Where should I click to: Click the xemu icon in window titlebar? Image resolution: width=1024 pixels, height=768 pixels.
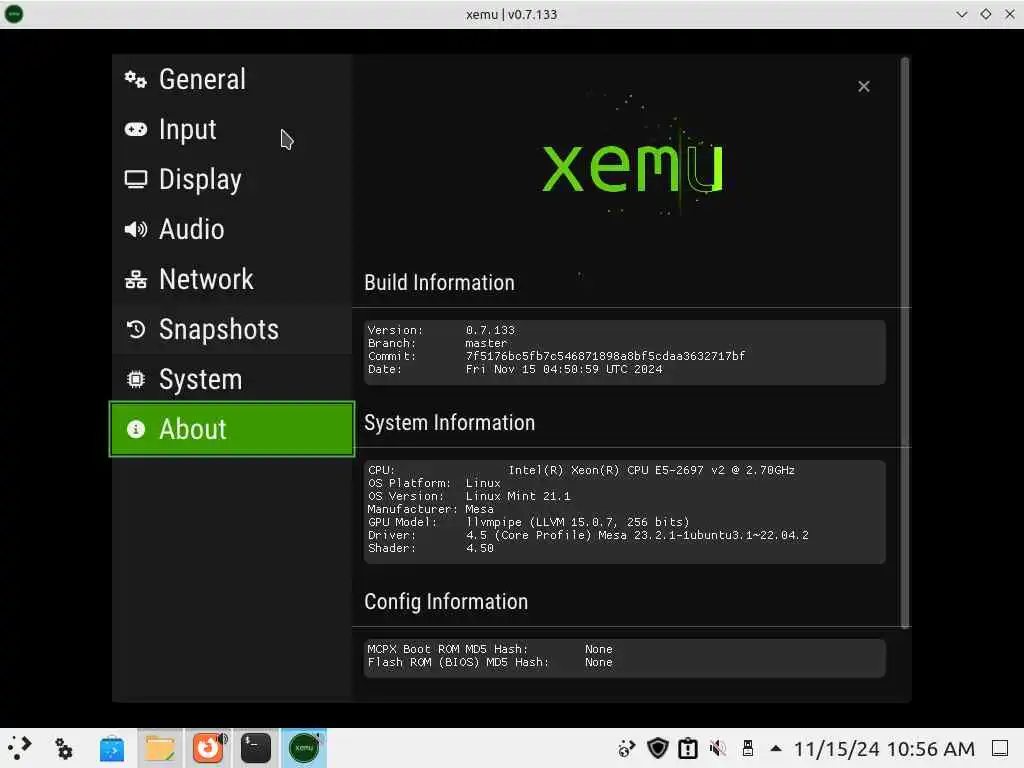click(14, 14)
